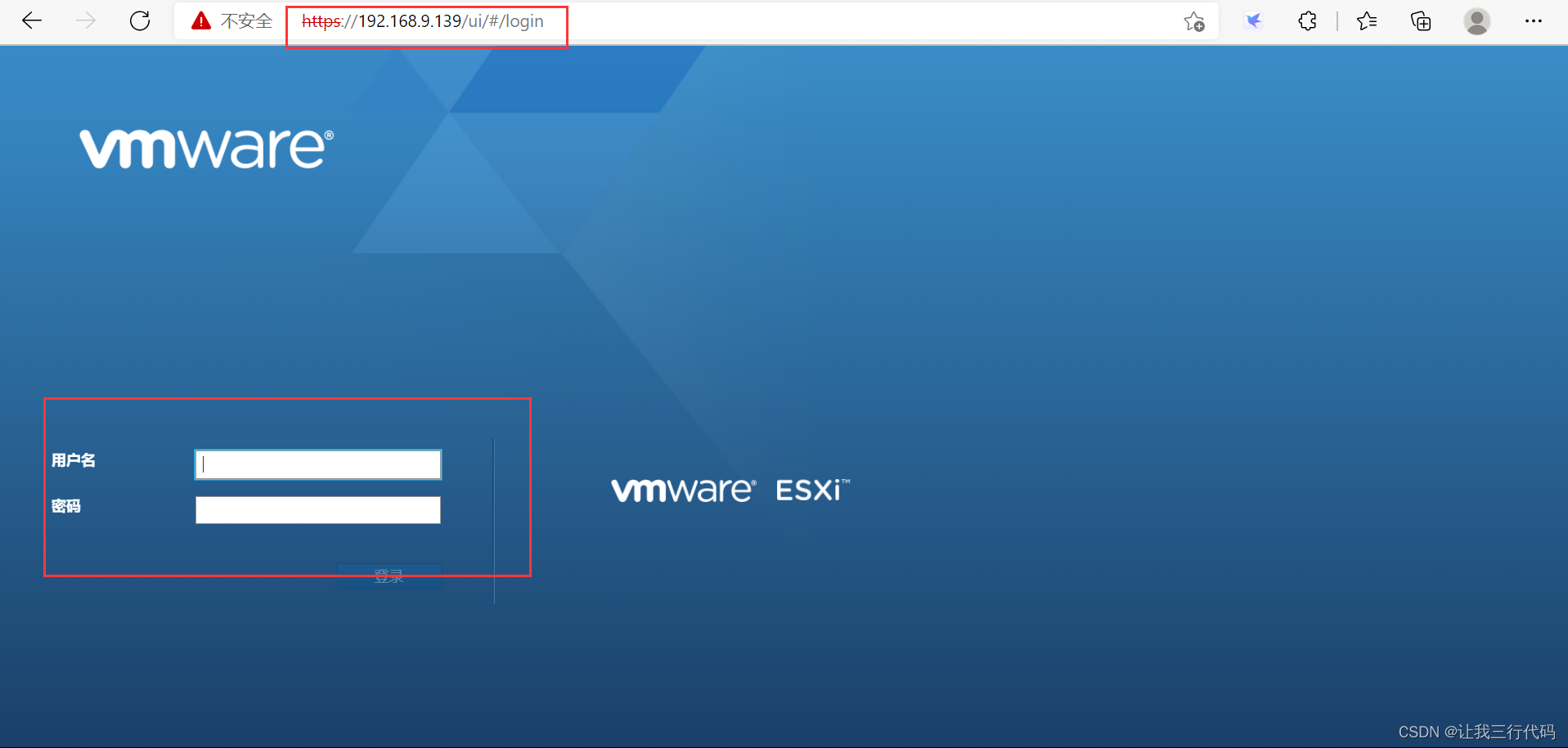Click the vmware ESXi product logo

(x=730, y=490)
